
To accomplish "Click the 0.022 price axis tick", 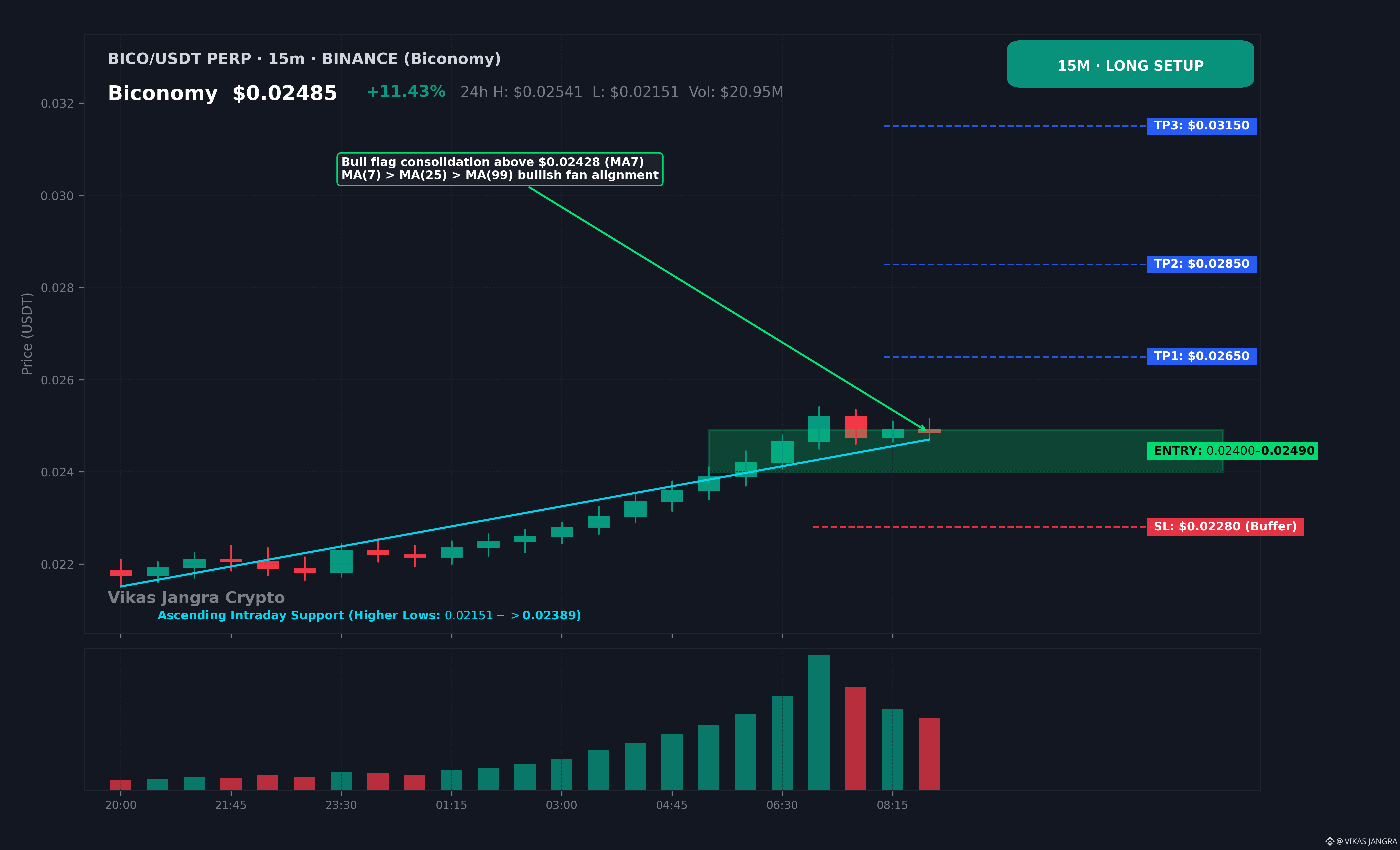I will pos(57,564).
